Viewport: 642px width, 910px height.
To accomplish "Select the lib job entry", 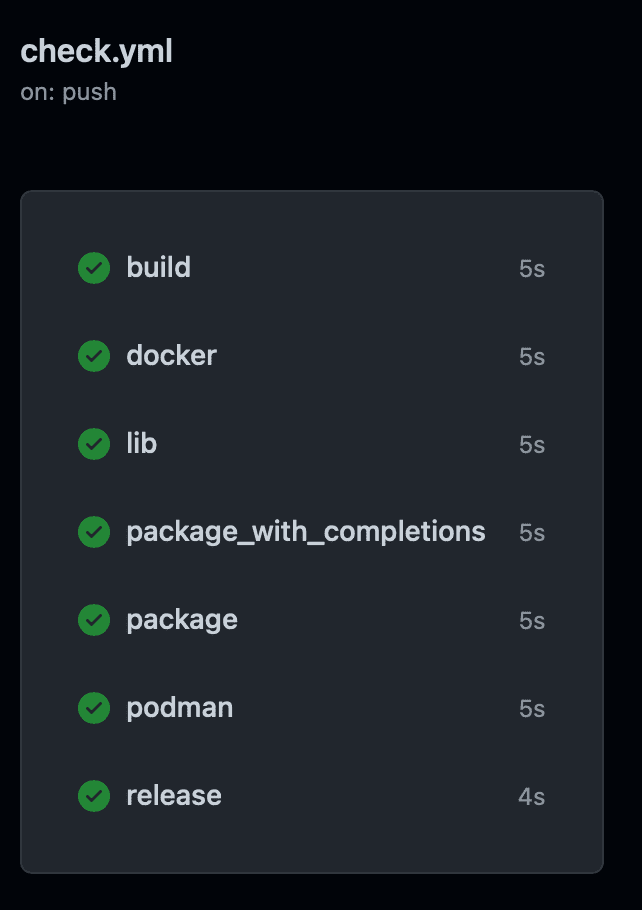I will 141,443.
